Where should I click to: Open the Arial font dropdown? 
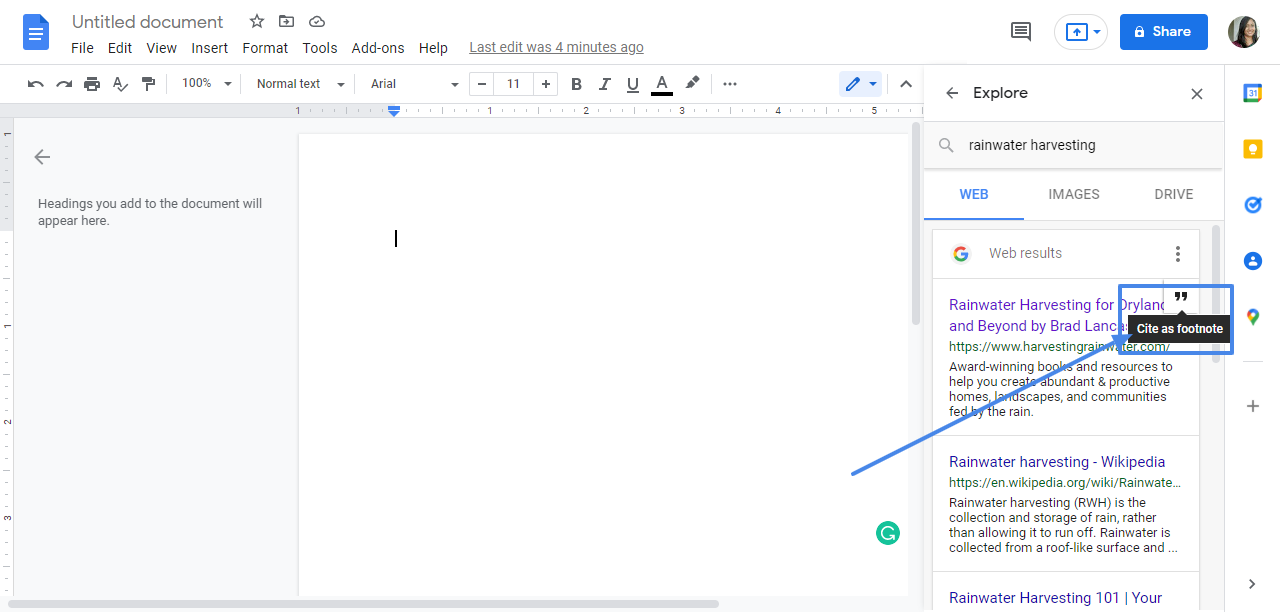pos(414,84)
